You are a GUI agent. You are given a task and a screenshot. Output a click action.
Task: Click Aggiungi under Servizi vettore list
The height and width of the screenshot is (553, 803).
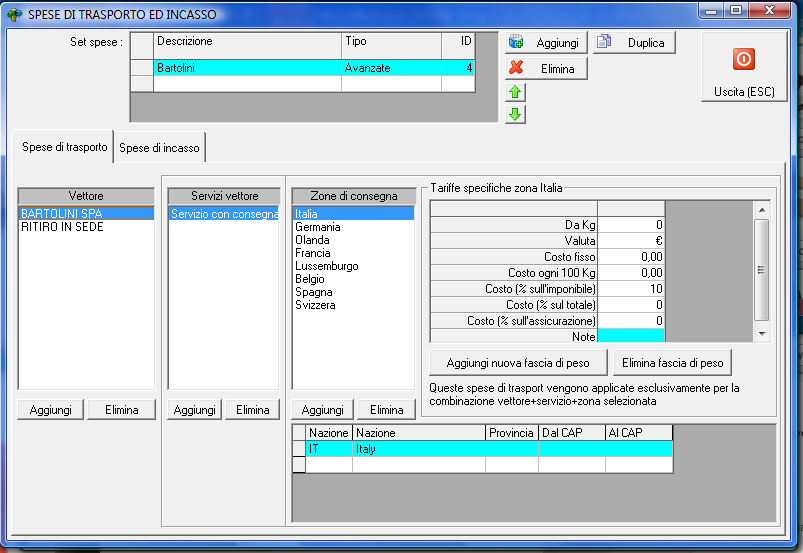point(194,410)
